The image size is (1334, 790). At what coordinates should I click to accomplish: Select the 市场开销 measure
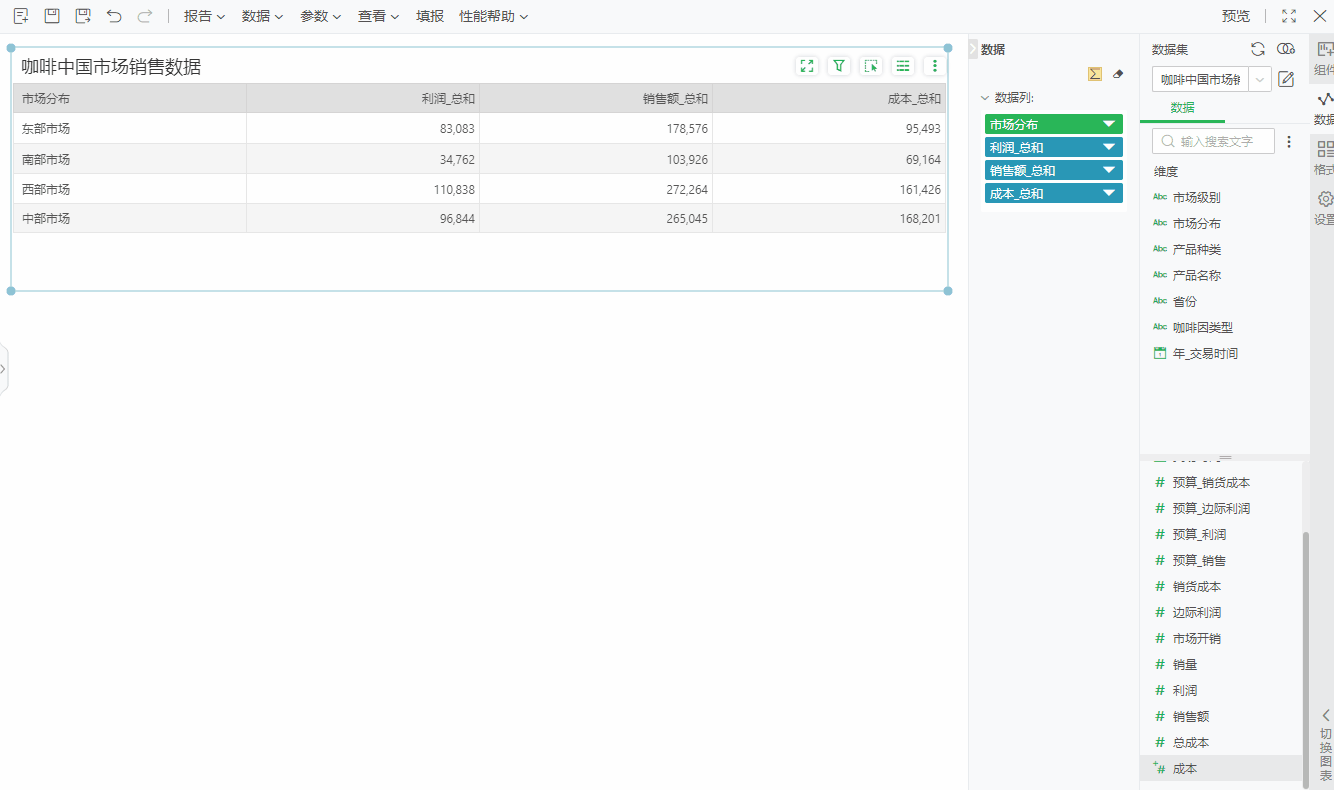[x=1196, y=638]
